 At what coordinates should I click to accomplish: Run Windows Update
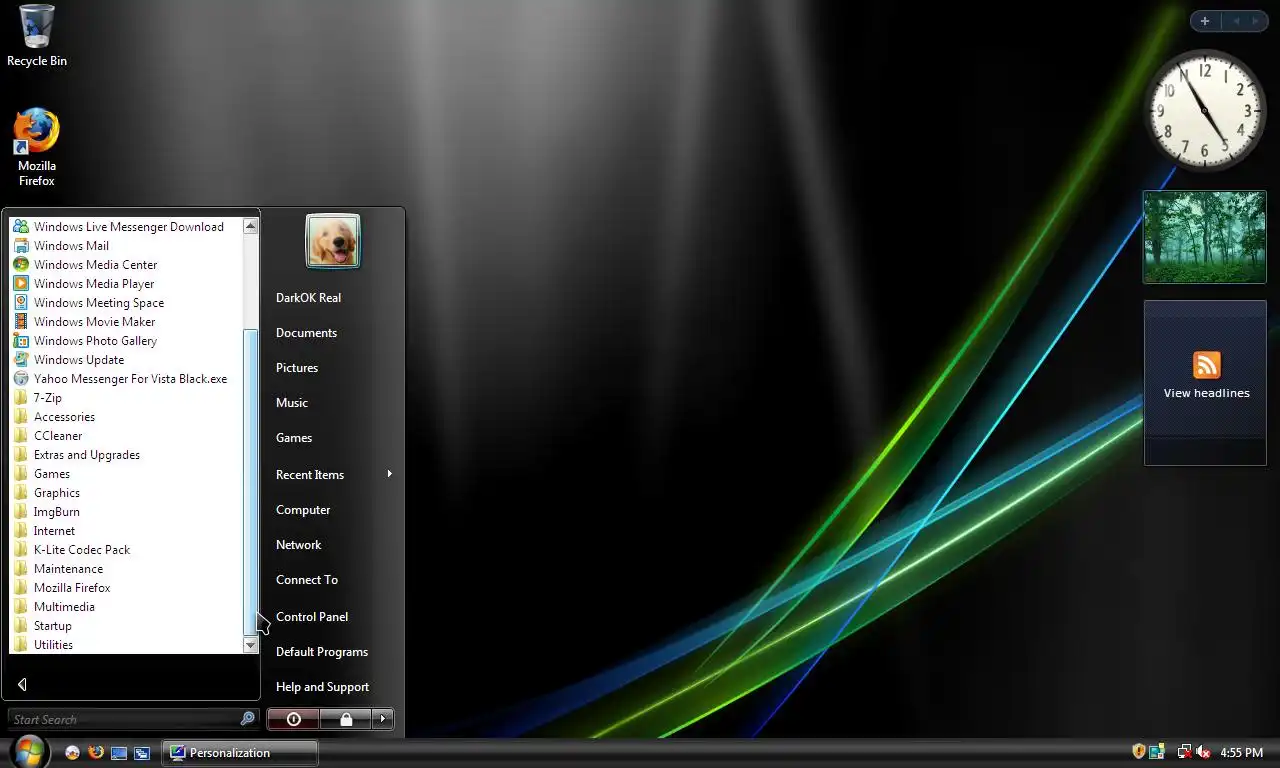tap(68, 360)
